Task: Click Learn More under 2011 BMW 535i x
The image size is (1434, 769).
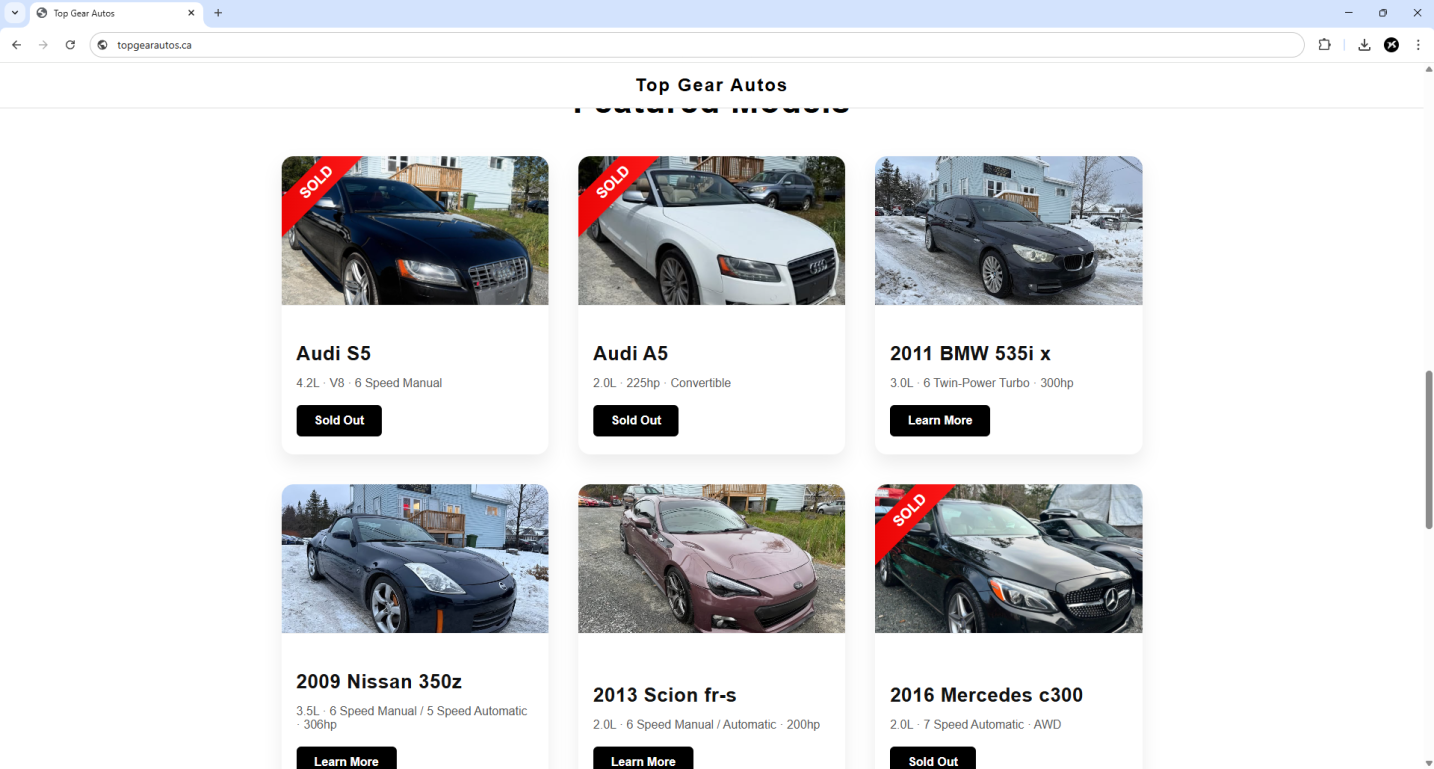Action: tap(940, 421)
